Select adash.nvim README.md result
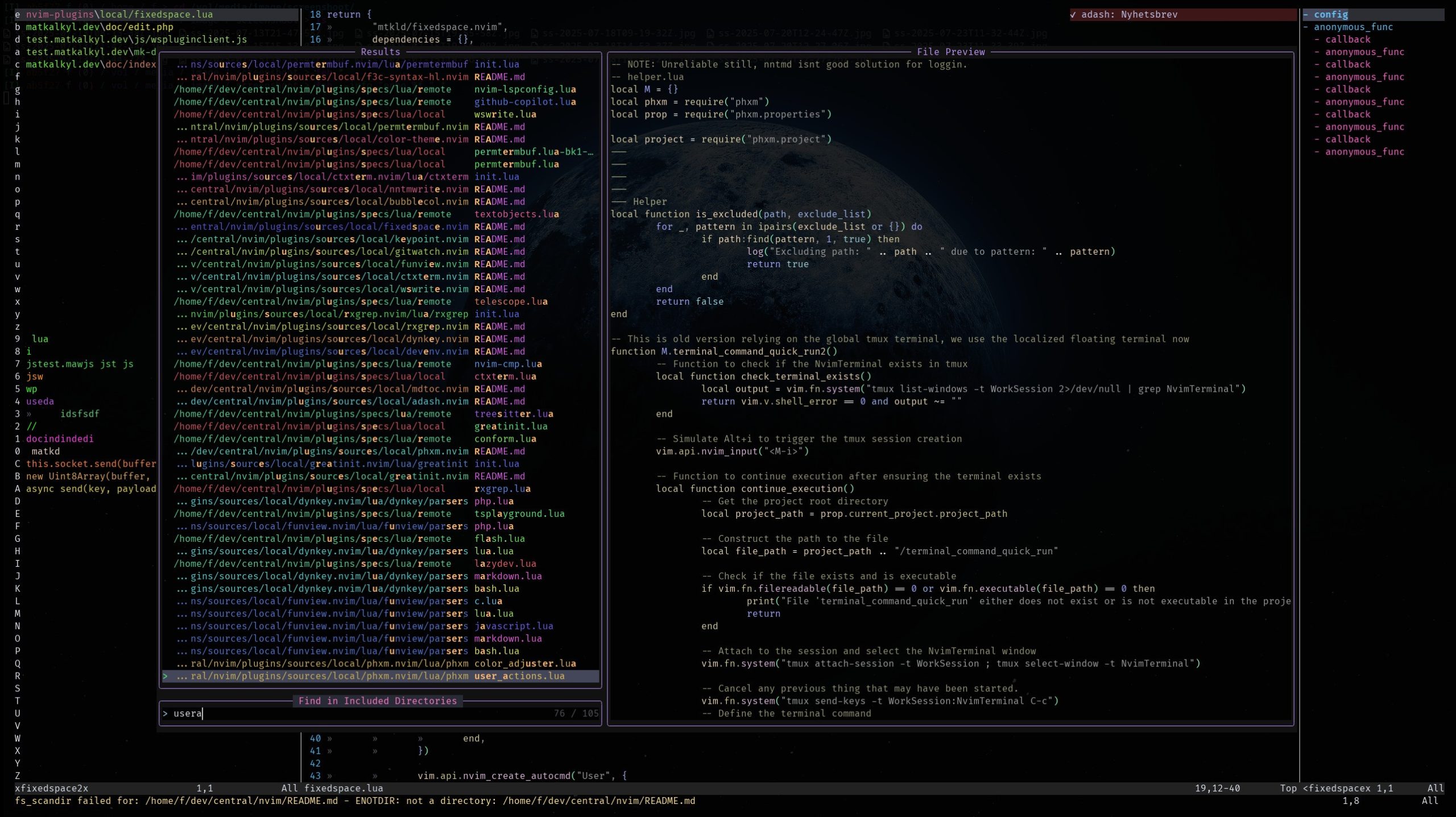The image size is (1456, 817). [x=380, y=401]
